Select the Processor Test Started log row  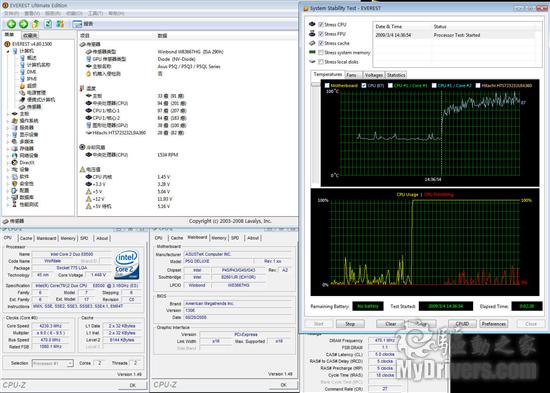(x=455, y=35)
